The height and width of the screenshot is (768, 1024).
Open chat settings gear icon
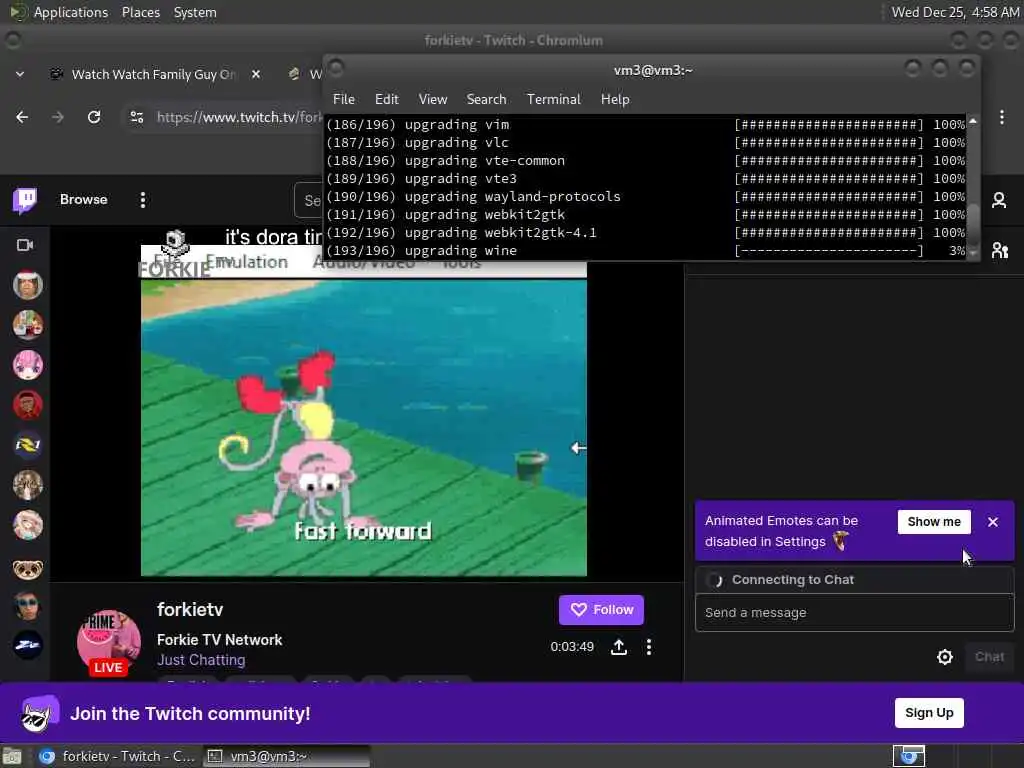click(x=944, y=657)
